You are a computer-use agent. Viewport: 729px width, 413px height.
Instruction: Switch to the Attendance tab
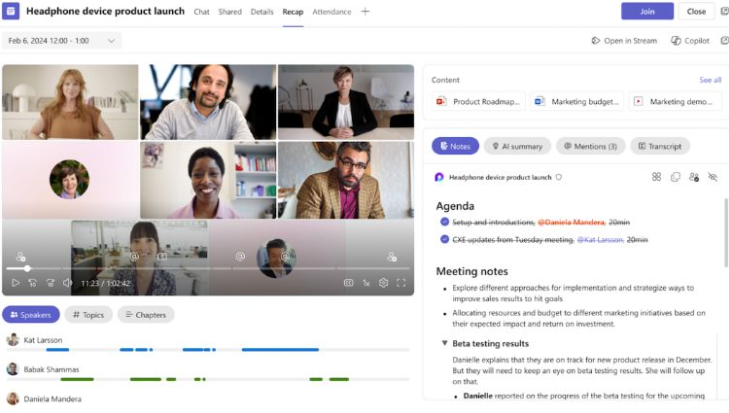click(x=331, y=12)
